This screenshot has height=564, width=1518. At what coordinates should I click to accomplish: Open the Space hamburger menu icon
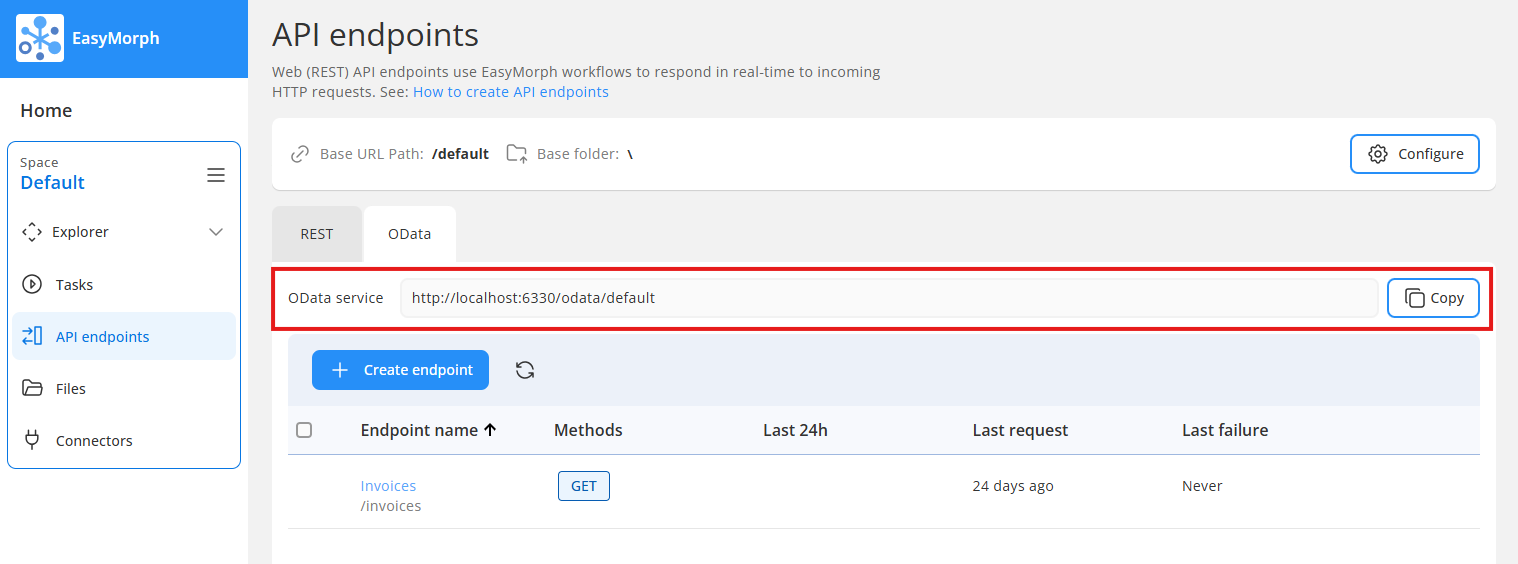click(x=216, y=175)
